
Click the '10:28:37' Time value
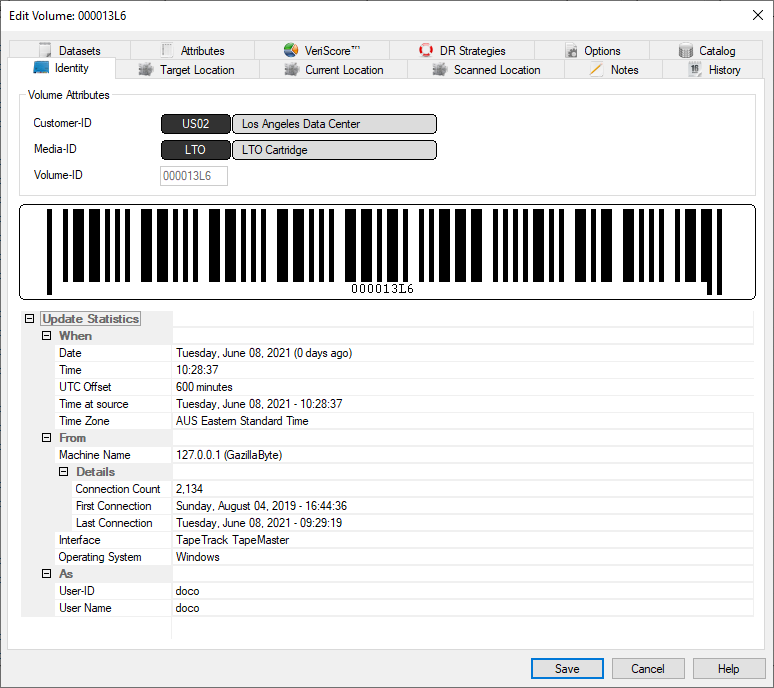[x=197, y=370]
